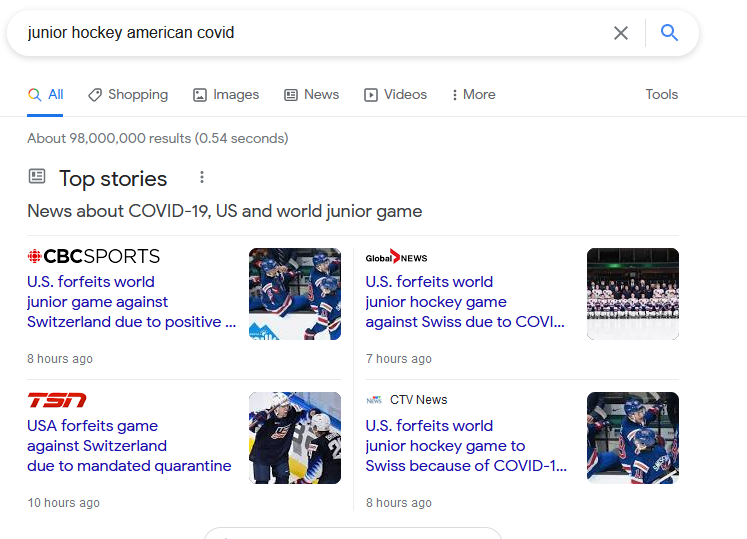Open CTV News article on forfeit to Swiss
747x539 pixels.
pyautogui.click(x=466, y=446)
